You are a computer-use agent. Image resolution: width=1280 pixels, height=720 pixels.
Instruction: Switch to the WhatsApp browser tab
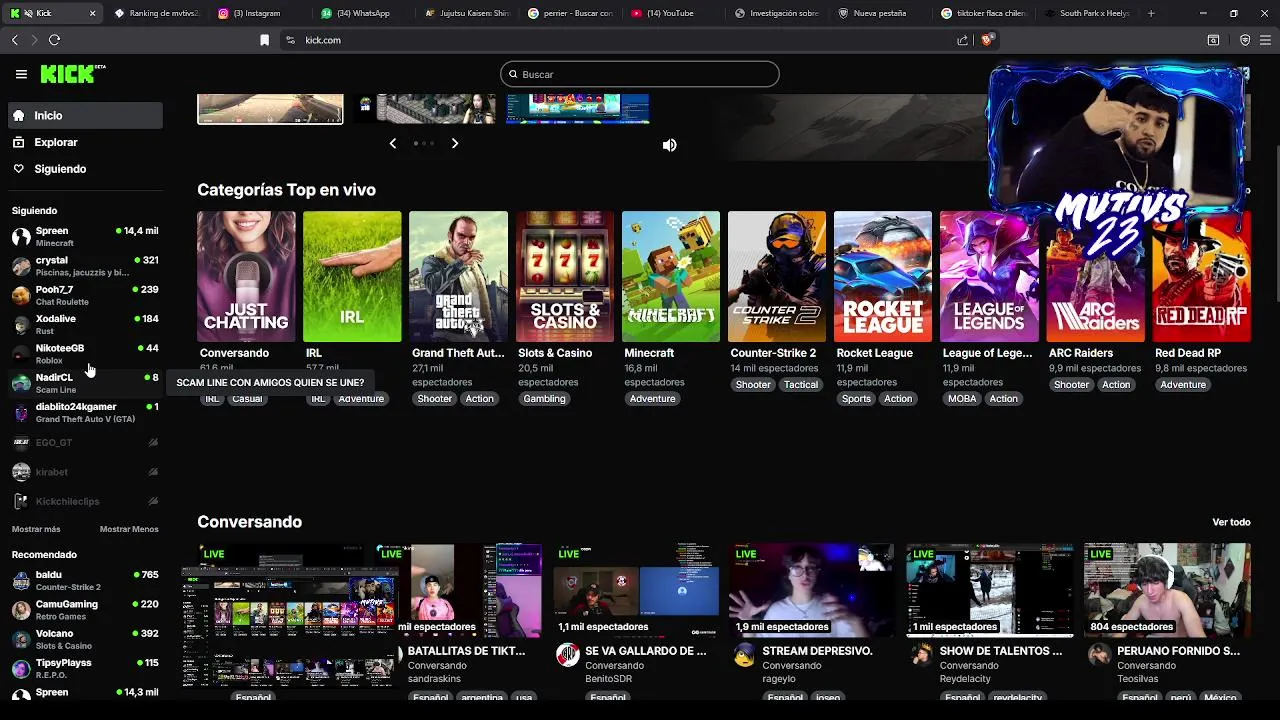(x=360, y=13)
